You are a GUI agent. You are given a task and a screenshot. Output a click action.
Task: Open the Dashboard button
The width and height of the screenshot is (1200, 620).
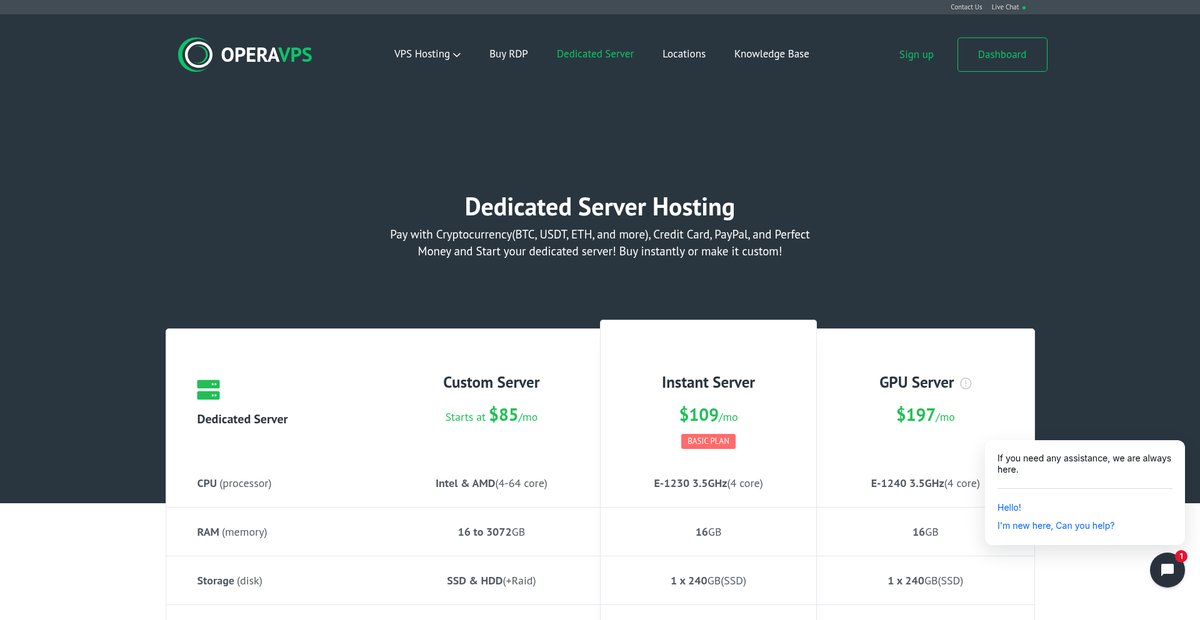pyautogui.click(x=1002, y=55)
